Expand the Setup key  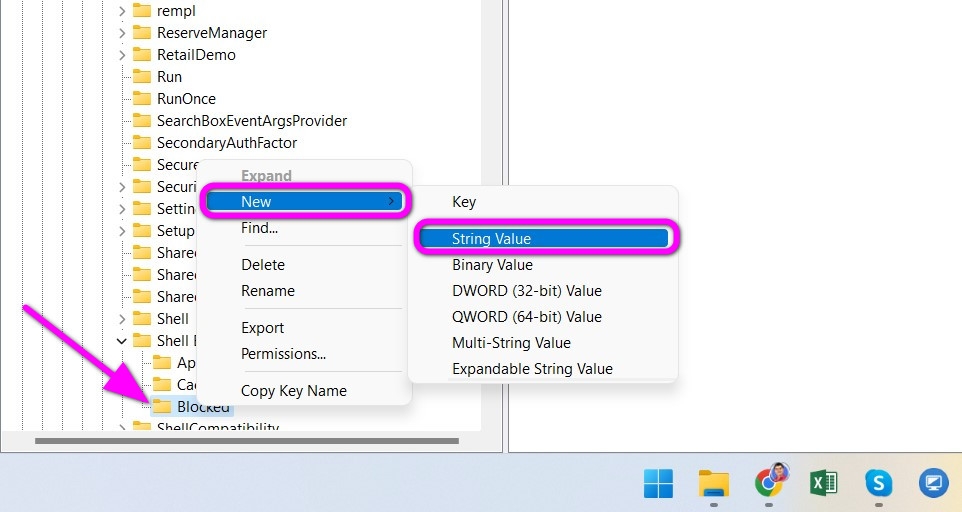121,231
